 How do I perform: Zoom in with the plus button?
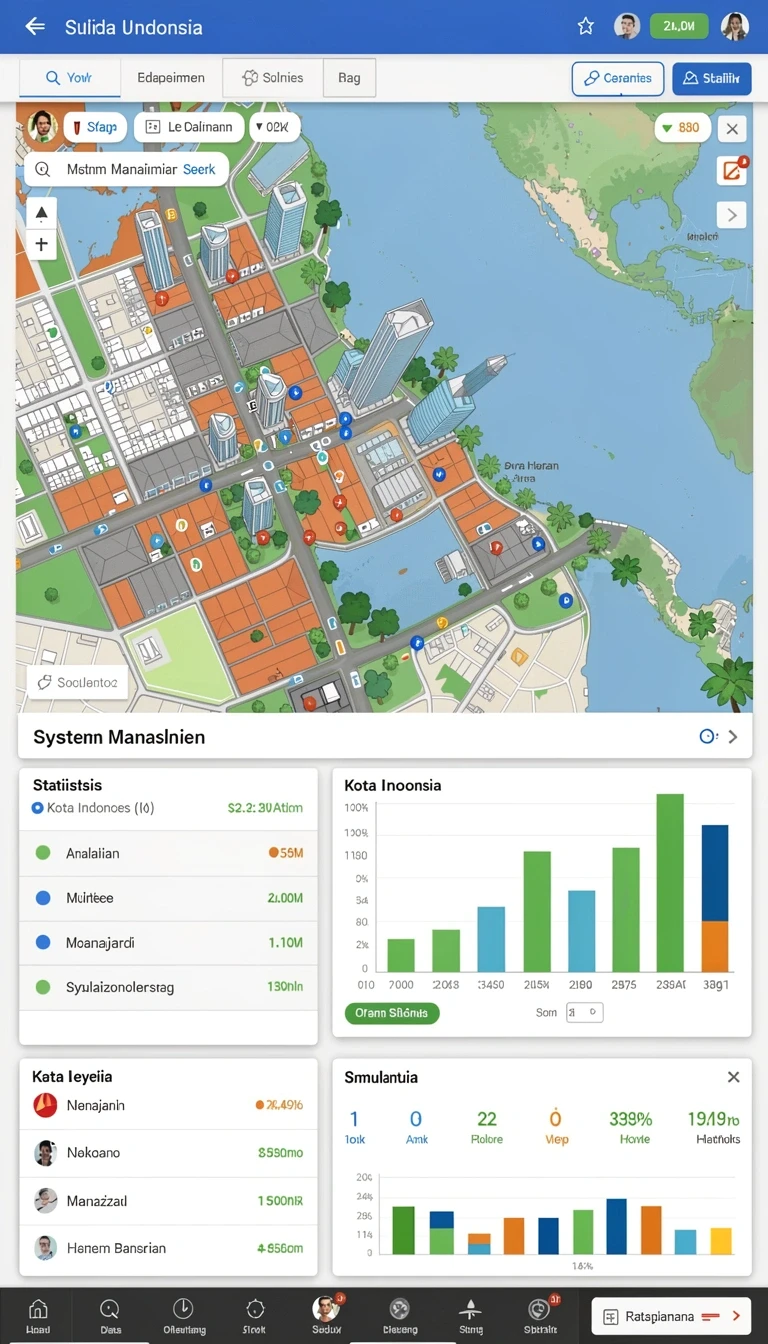pyautogui.click(x=41, y=243)
